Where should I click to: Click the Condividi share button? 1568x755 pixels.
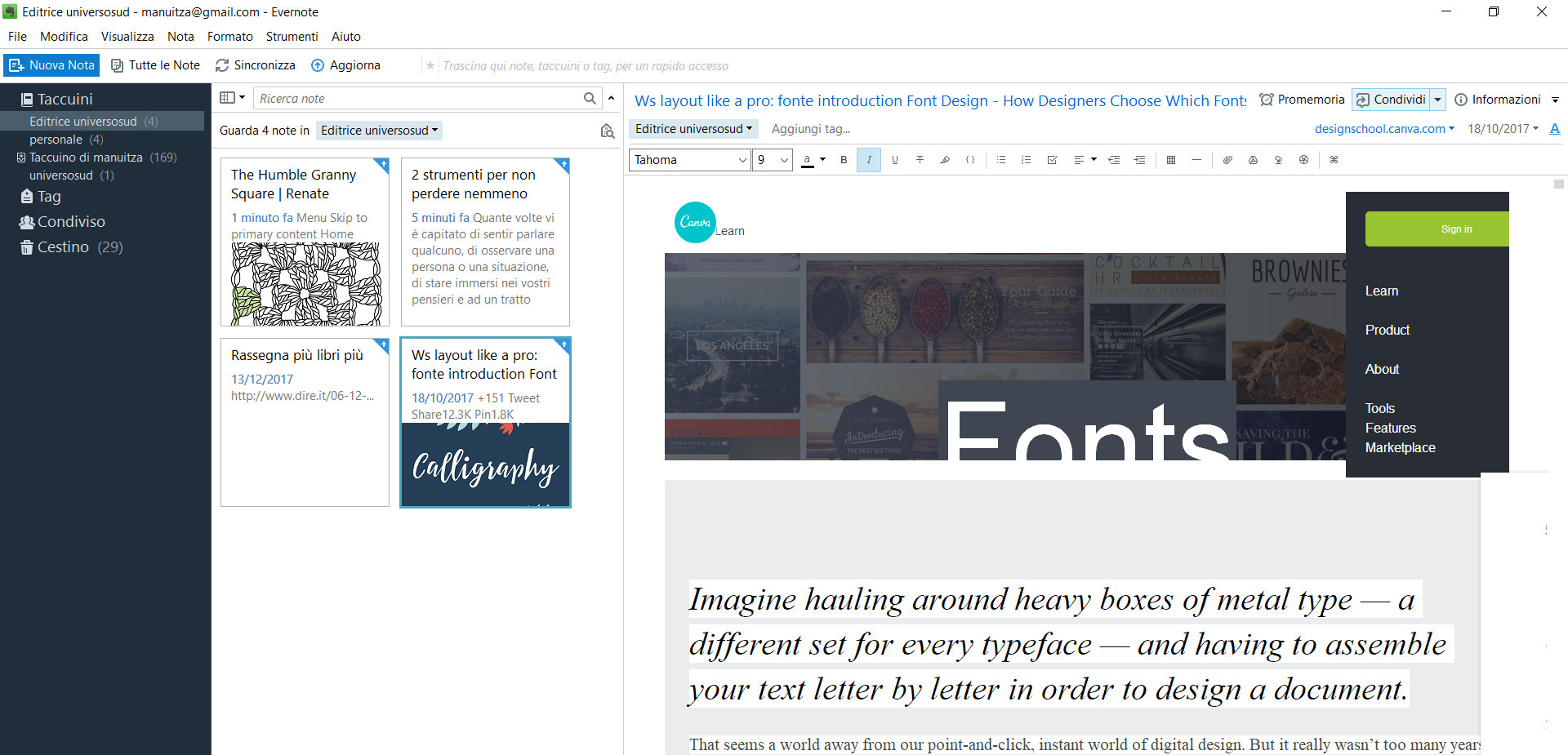1391,100
